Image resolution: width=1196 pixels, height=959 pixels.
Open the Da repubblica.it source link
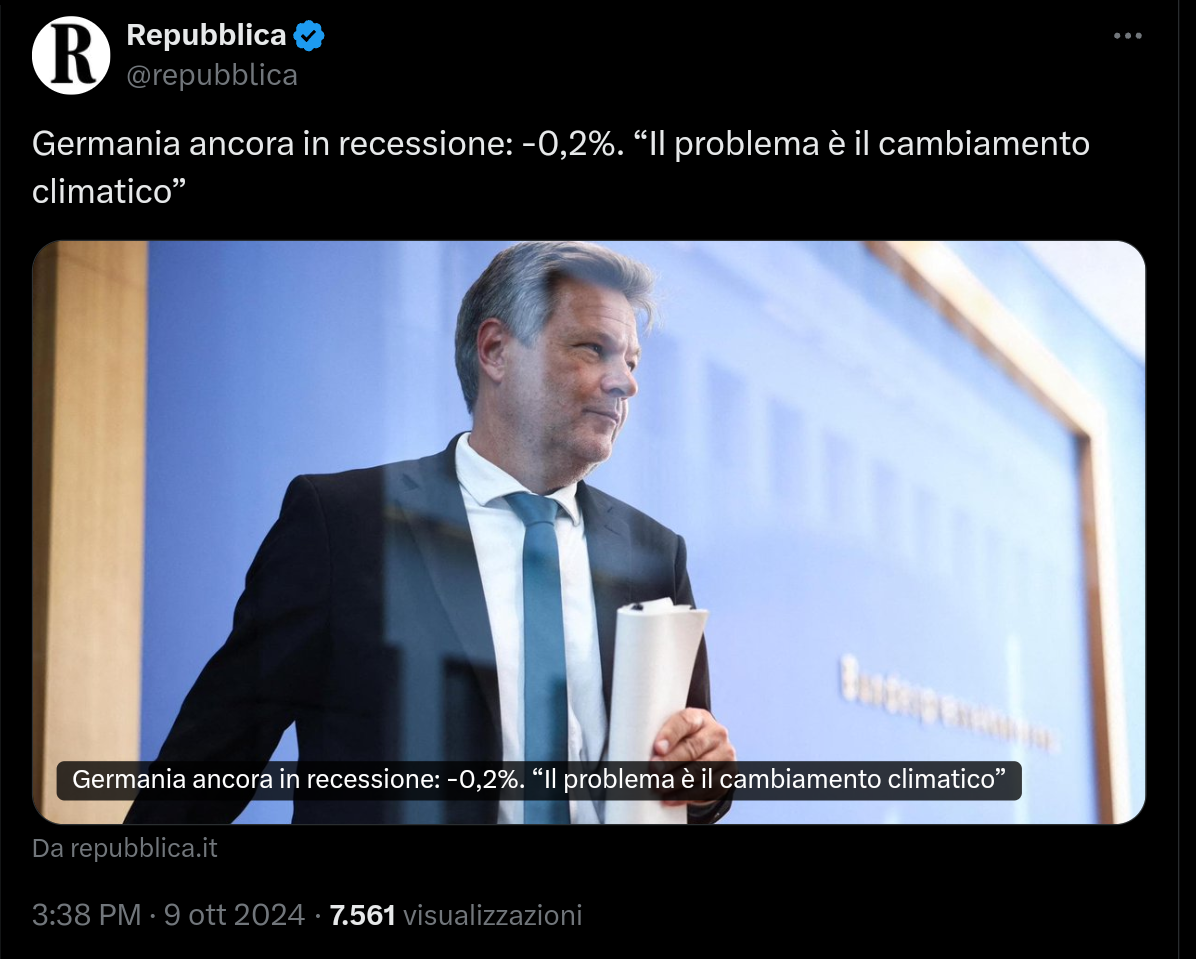click(x=124, y=847)
